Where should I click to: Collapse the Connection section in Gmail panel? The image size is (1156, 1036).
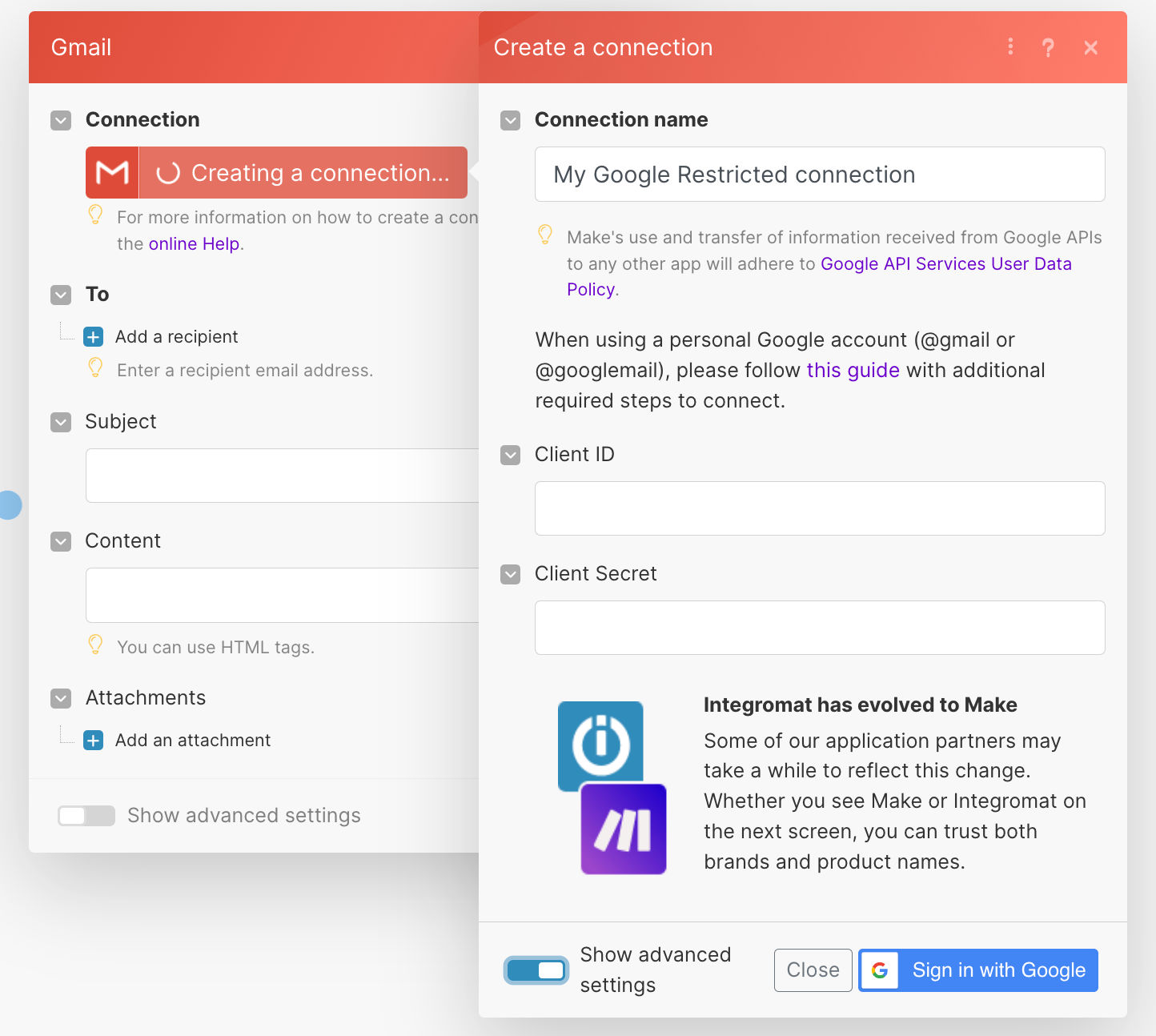pyautogui.click(x=61, y=121)
